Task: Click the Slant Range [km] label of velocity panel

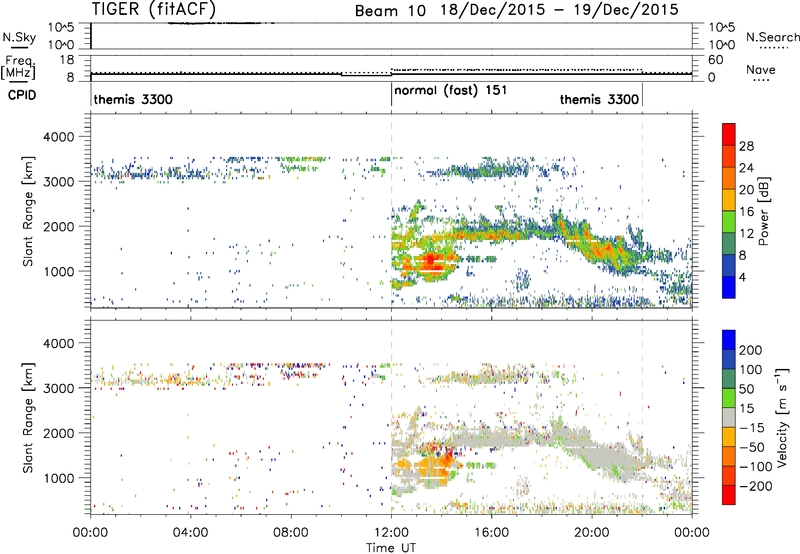Action: click(x=28, y=418)
